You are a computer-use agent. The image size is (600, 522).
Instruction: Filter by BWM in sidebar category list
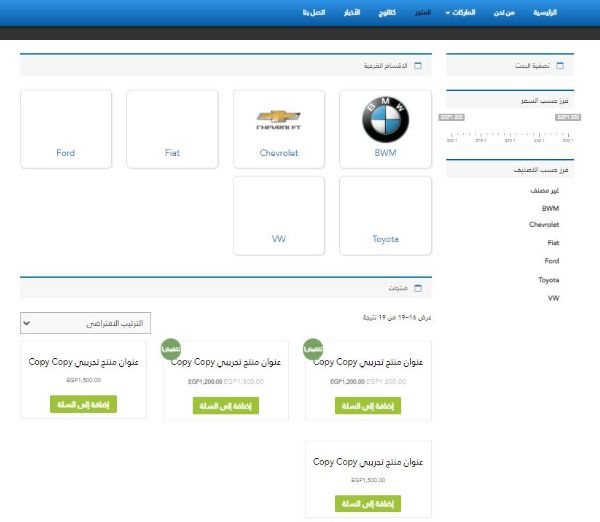[x=550, y=208]
